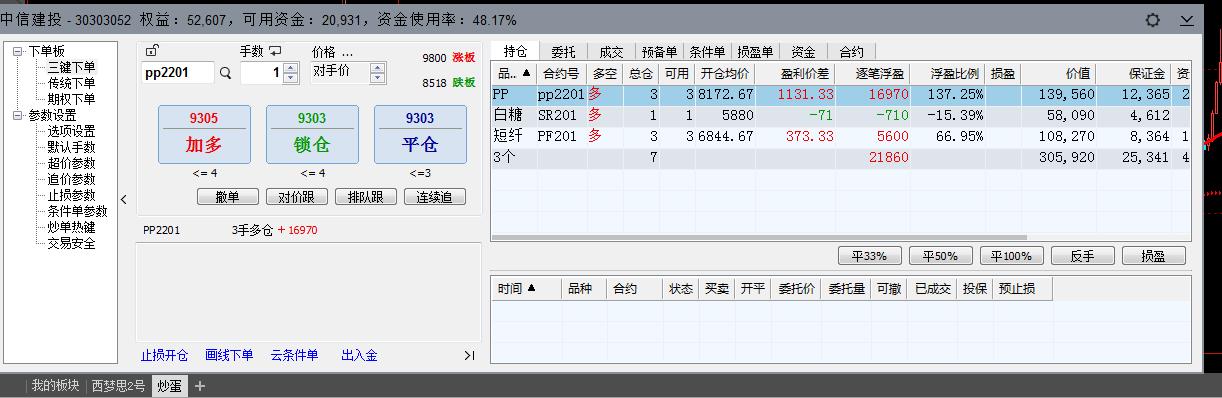The width and height of the screenshot is (1222, 398).
Task: Open 选项设置 in the tree
Action: [71, 131]
